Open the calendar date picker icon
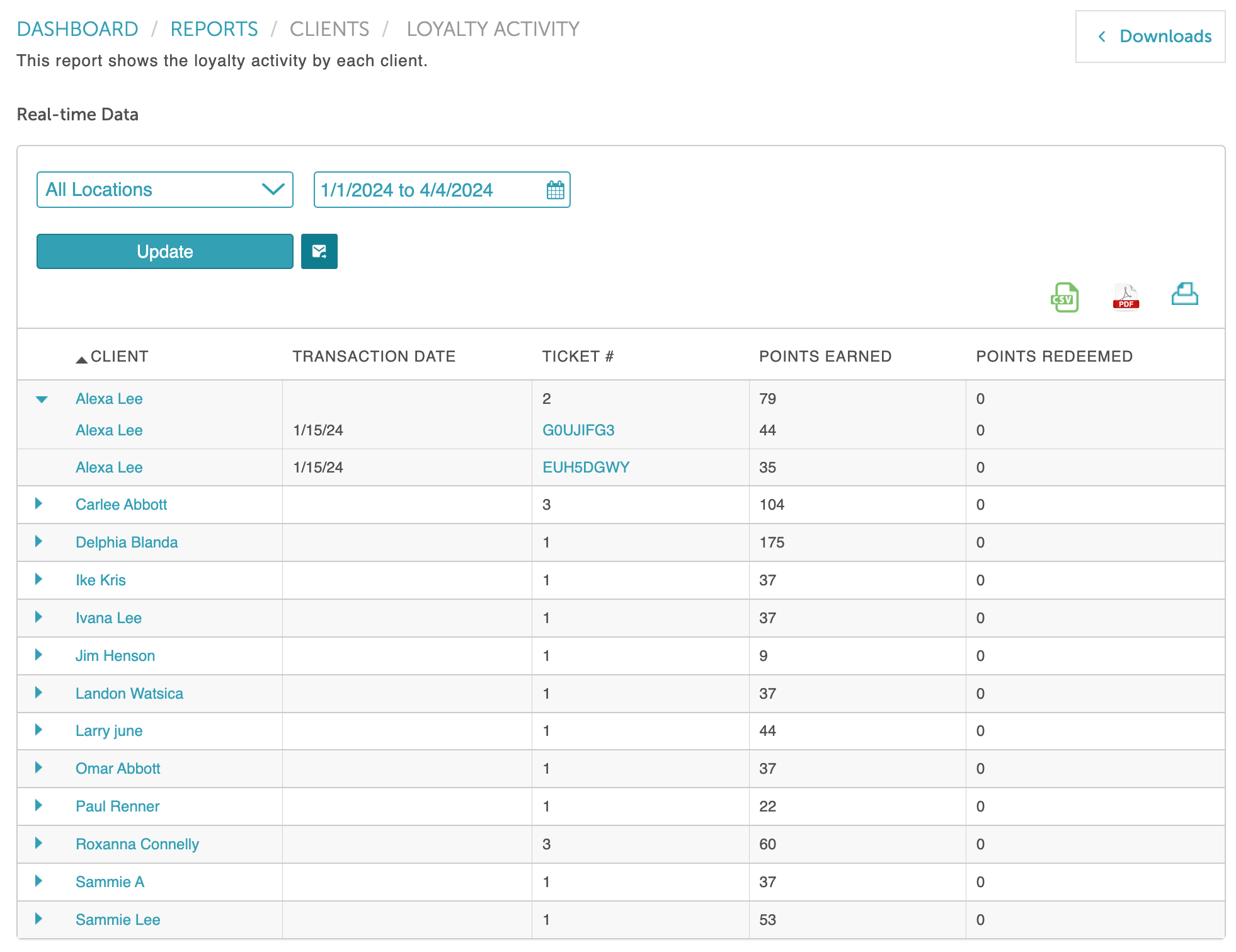 555,190
